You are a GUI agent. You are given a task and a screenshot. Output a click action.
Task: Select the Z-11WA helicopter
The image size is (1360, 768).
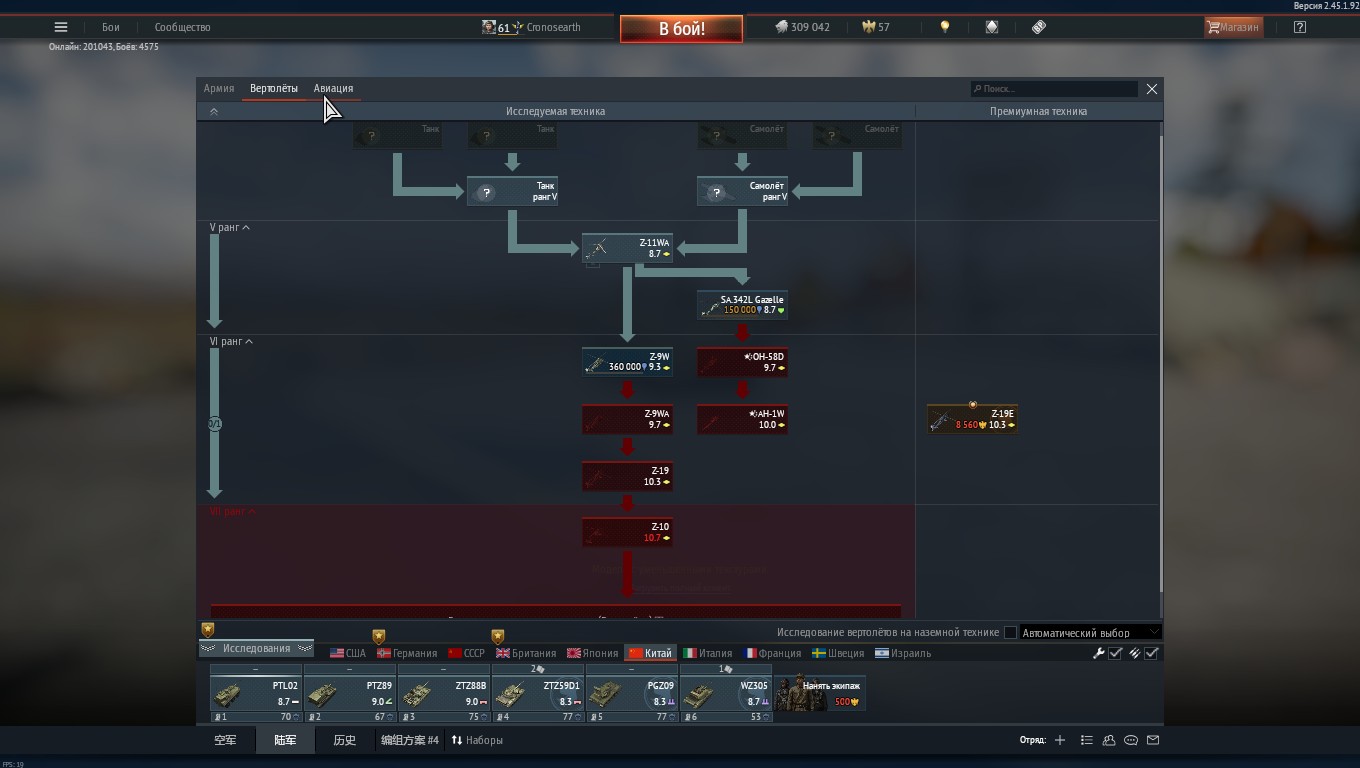click(x=627, y=248)
